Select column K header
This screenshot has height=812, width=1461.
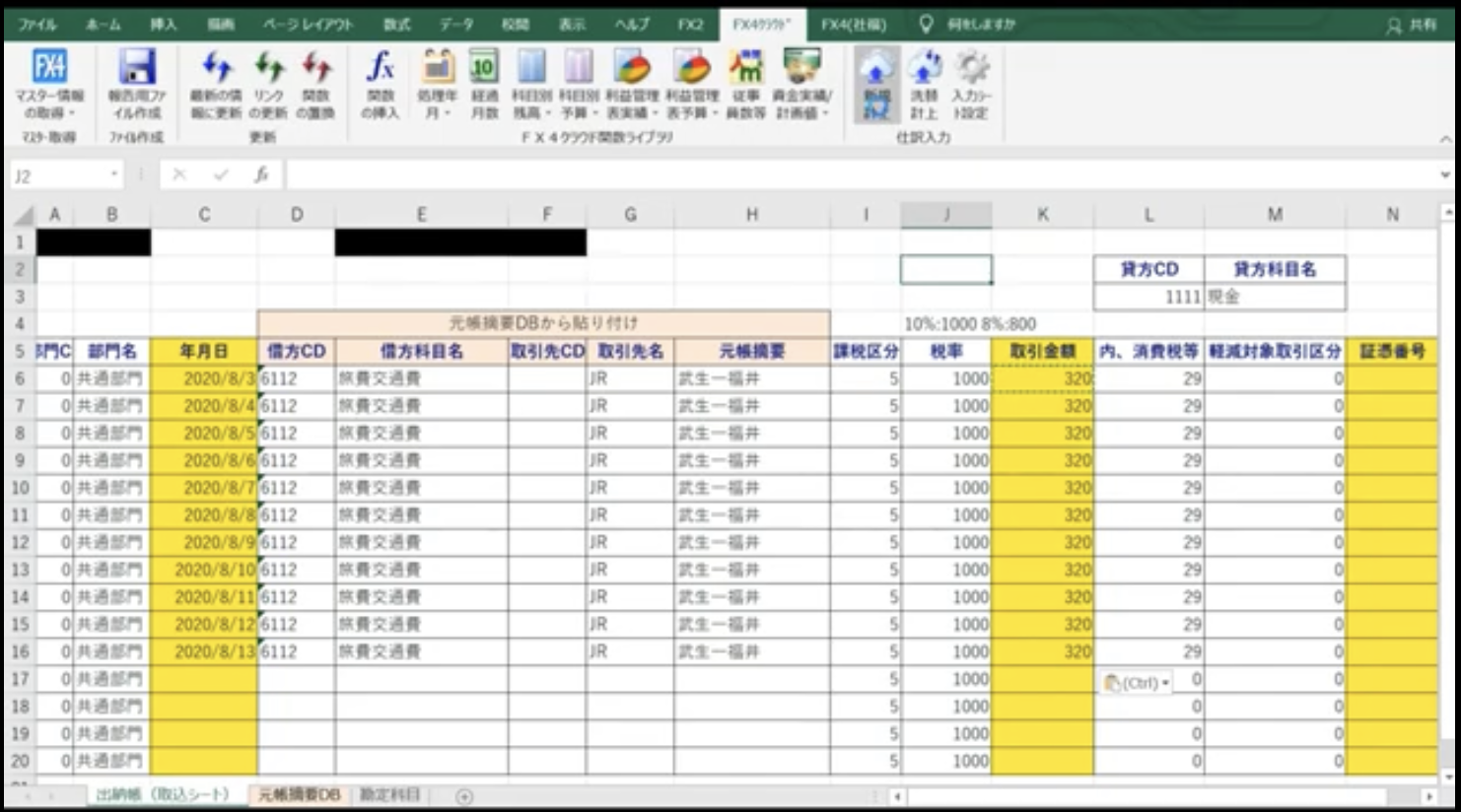[x=1042, y=215]
